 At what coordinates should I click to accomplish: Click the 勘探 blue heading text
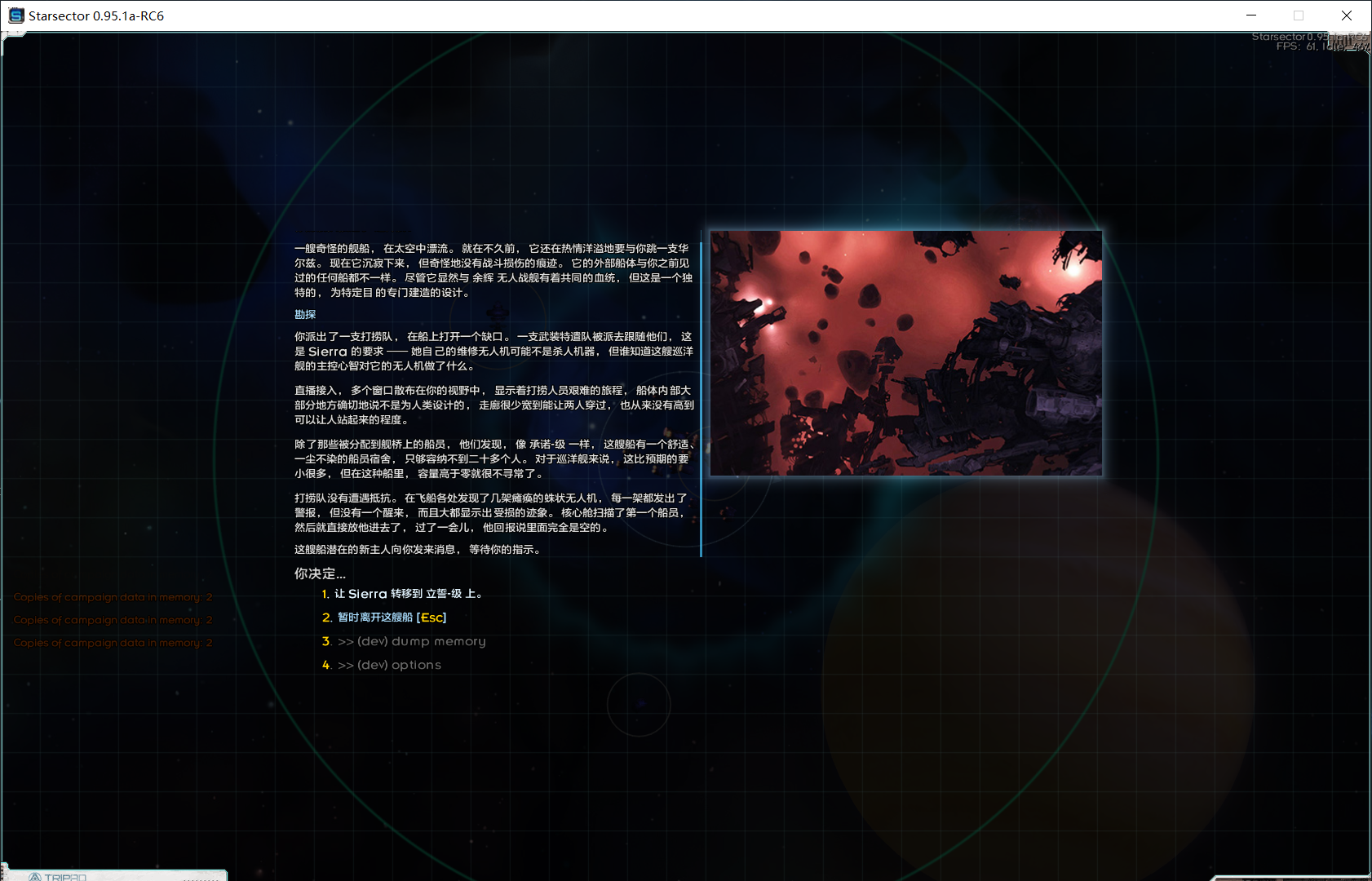[x=305, y=315]
